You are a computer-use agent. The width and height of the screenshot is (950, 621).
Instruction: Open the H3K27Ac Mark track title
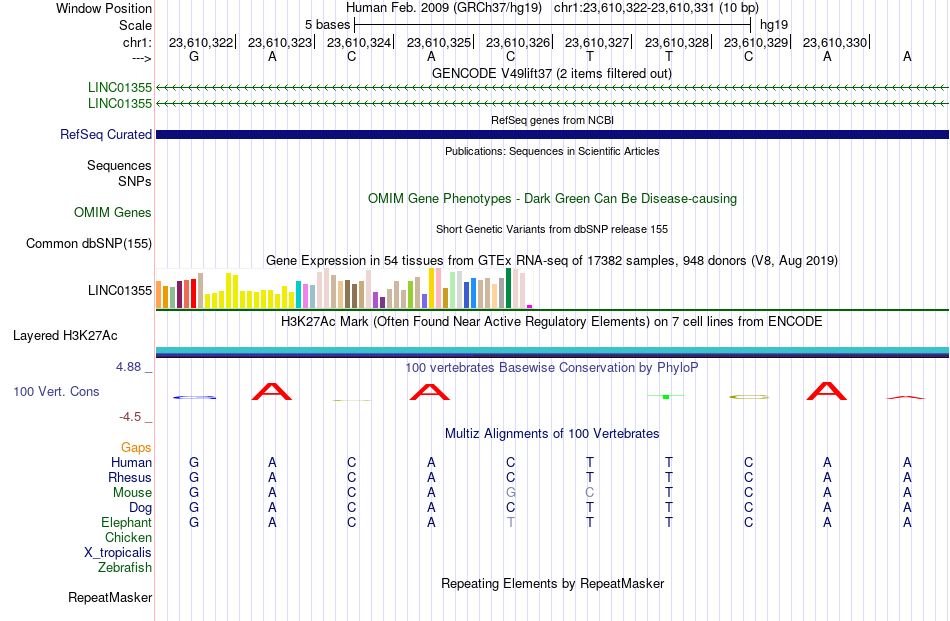point(552,322)
